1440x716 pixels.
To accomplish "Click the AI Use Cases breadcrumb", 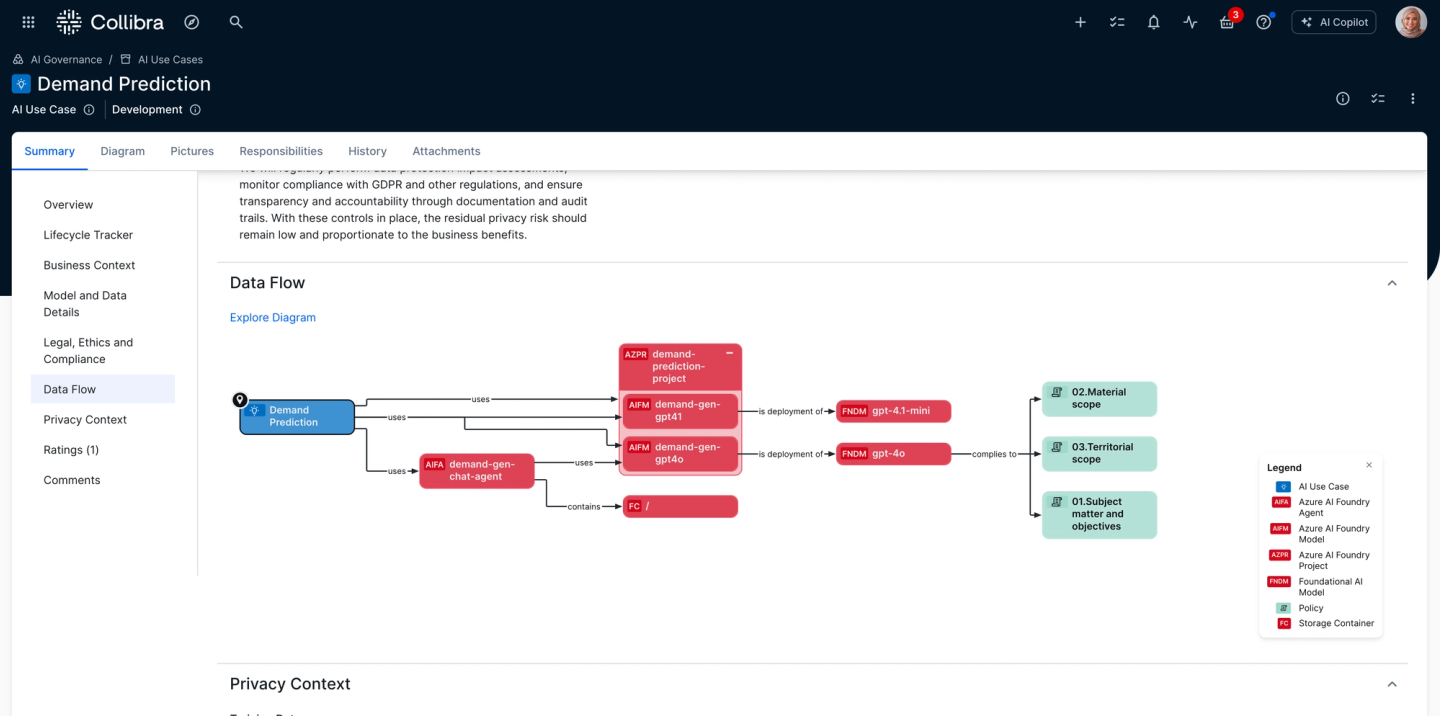I will pos(170,60).
